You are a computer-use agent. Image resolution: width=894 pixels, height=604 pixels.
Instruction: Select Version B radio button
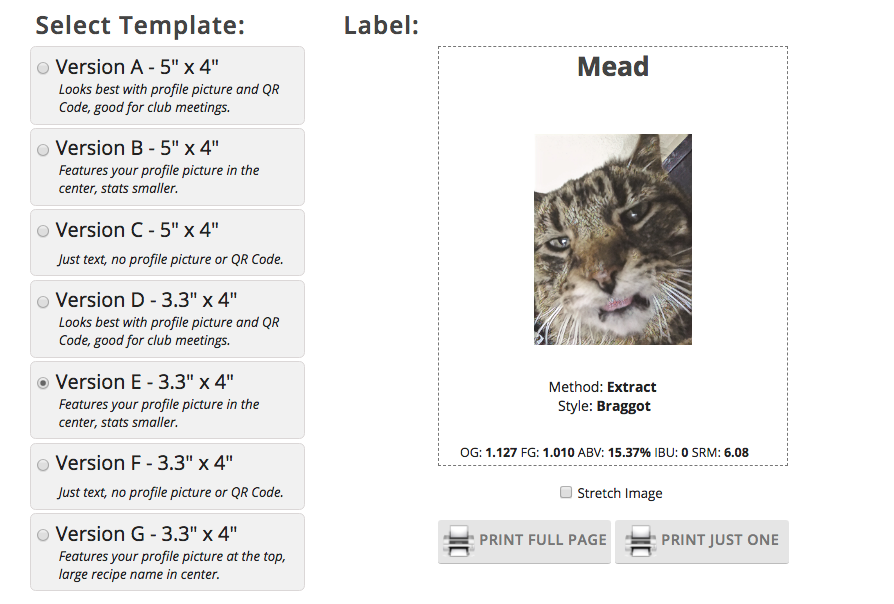[x=43, y=149]
